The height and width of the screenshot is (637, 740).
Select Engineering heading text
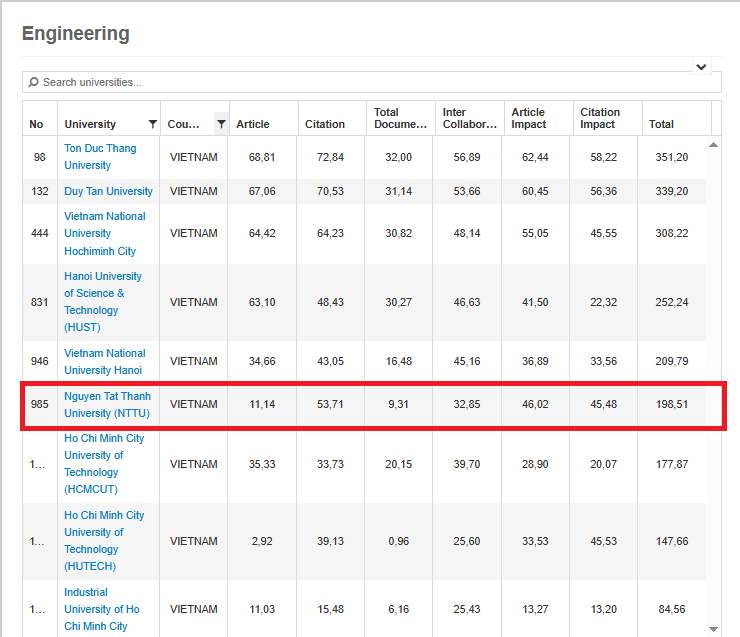[x=76, y=34]
